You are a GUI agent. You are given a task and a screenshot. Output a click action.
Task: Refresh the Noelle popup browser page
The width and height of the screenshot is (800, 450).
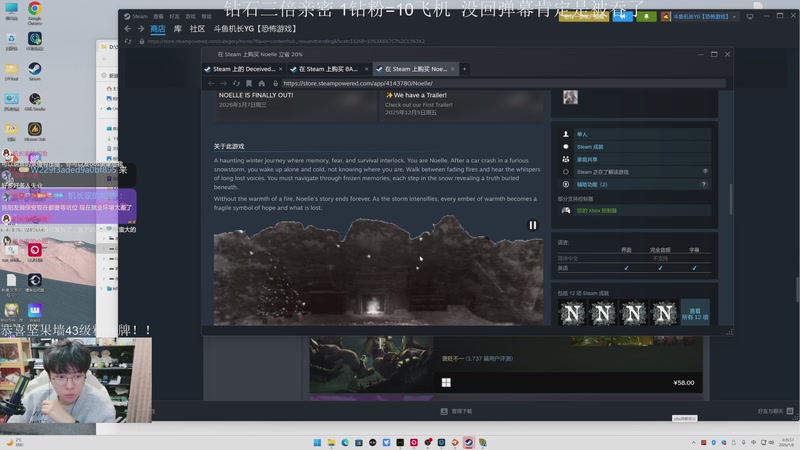(x=236, y=83)
